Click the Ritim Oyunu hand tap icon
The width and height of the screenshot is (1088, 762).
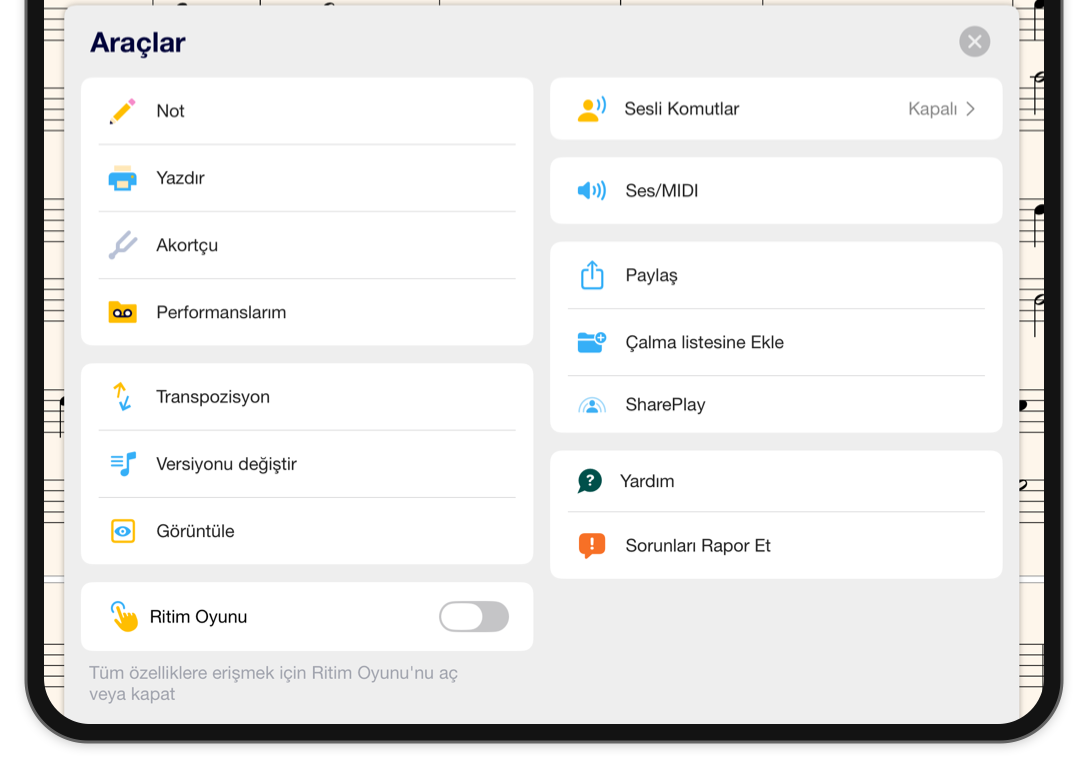pyautogui.click(x=124, y=616)
